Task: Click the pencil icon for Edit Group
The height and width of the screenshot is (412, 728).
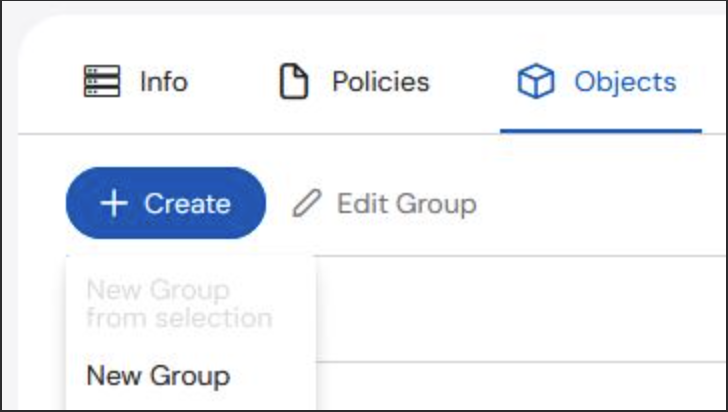Action: (x=306, y=203)
